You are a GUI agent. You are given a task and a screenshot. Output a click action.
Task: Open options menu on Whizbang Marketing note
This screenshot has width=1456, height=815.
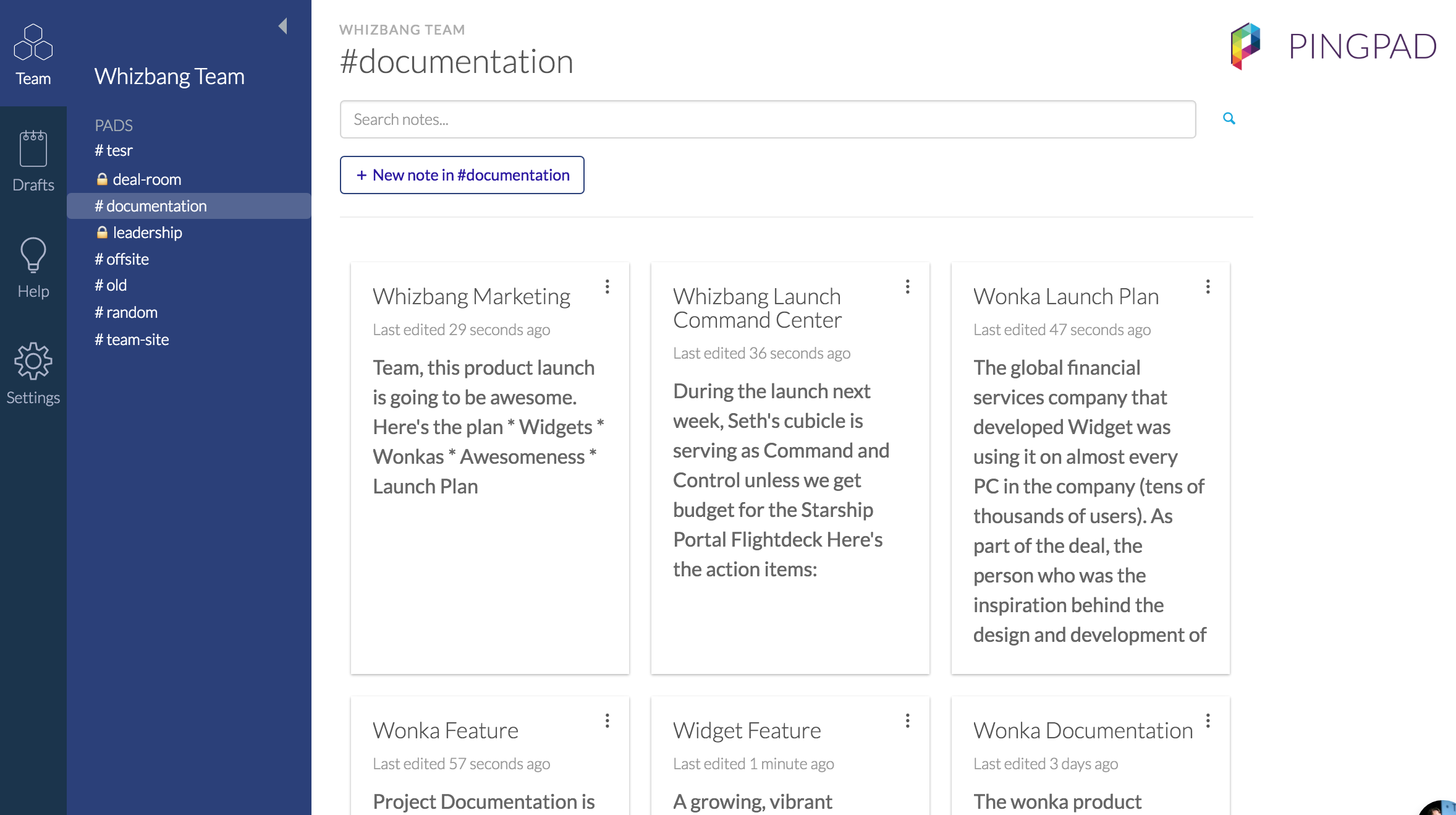coord(607,286)
